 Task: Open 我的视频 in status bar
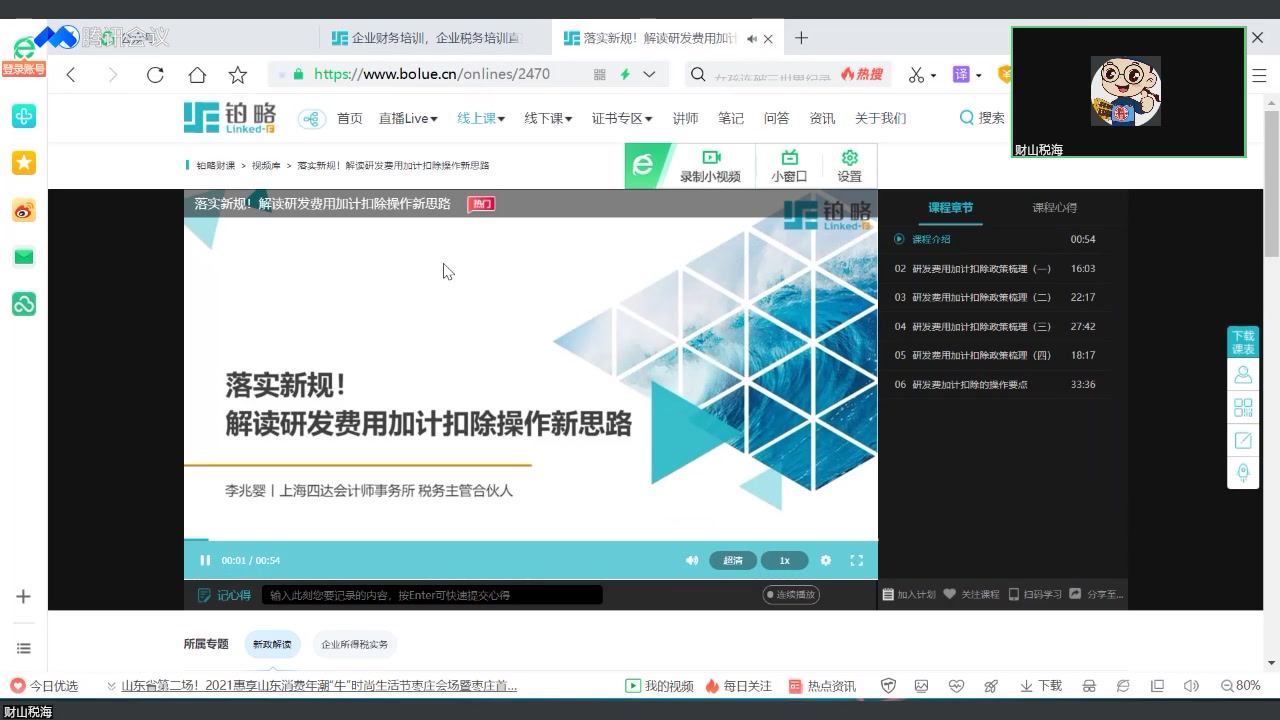pyautogui.click(x=660, y=686)
